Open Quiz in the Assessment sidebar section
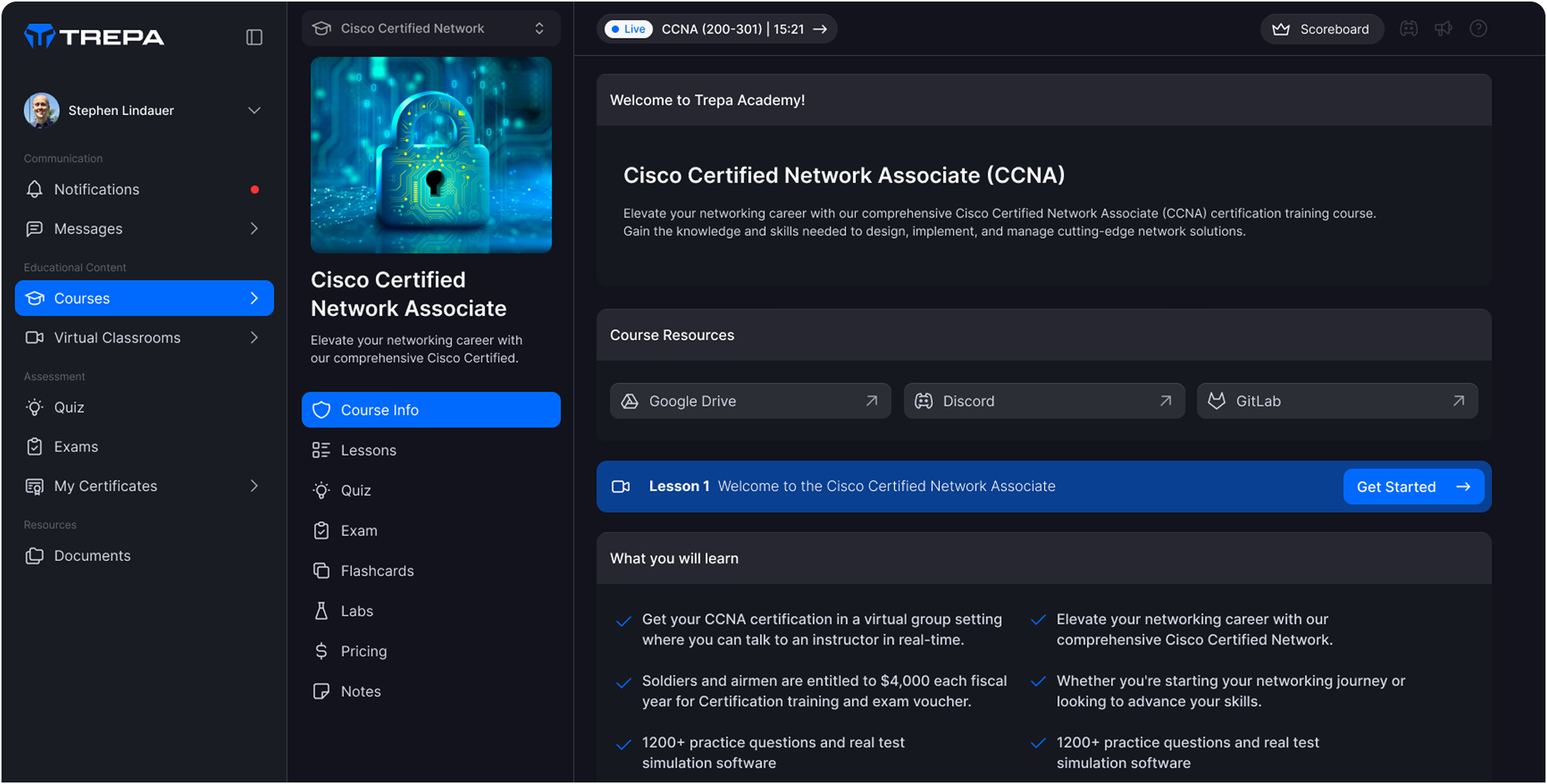The width and height of the screenshot is (1547, 784). (x=144, y=407)
